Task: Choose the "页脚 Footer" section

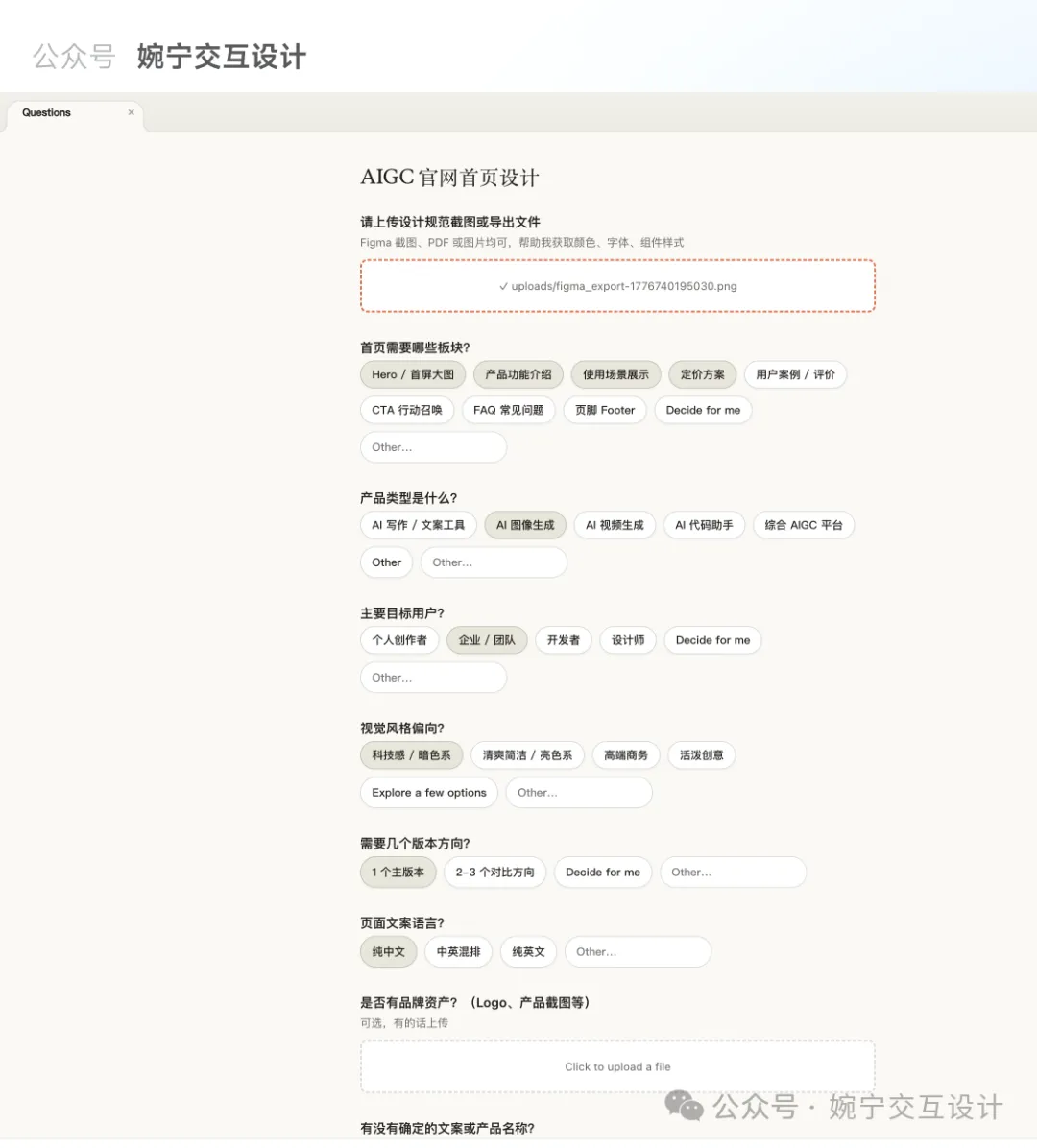Action: tap(605, 410)
